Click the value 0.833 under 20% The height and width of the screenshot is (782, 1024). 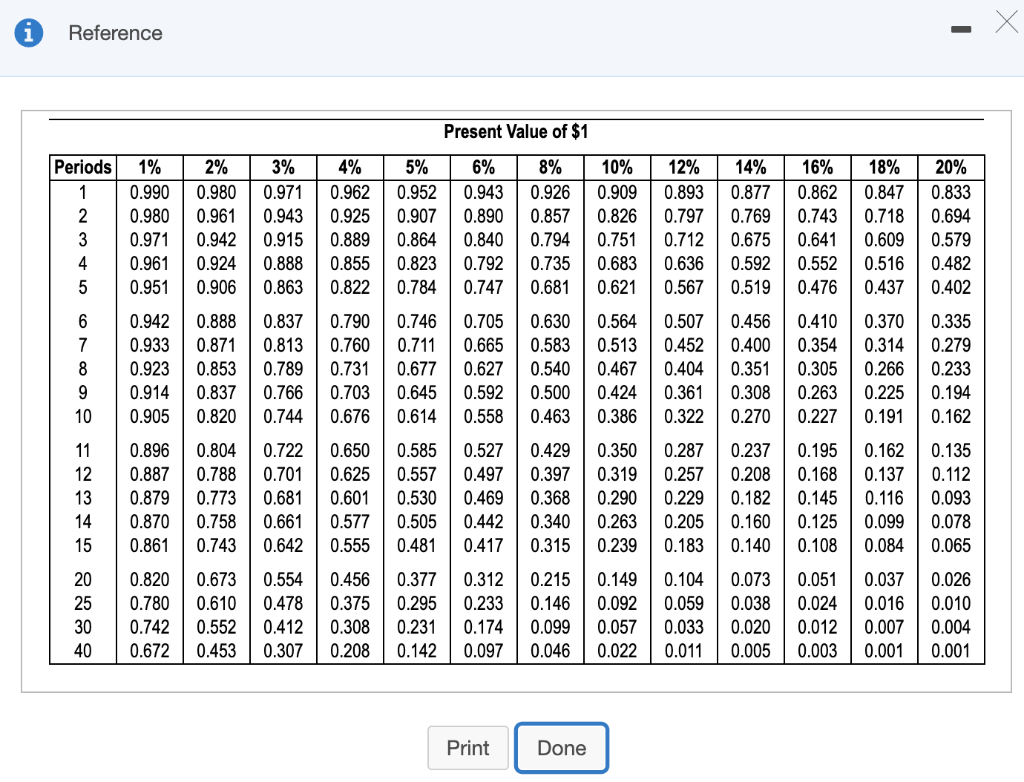click(x=951, y=192)
